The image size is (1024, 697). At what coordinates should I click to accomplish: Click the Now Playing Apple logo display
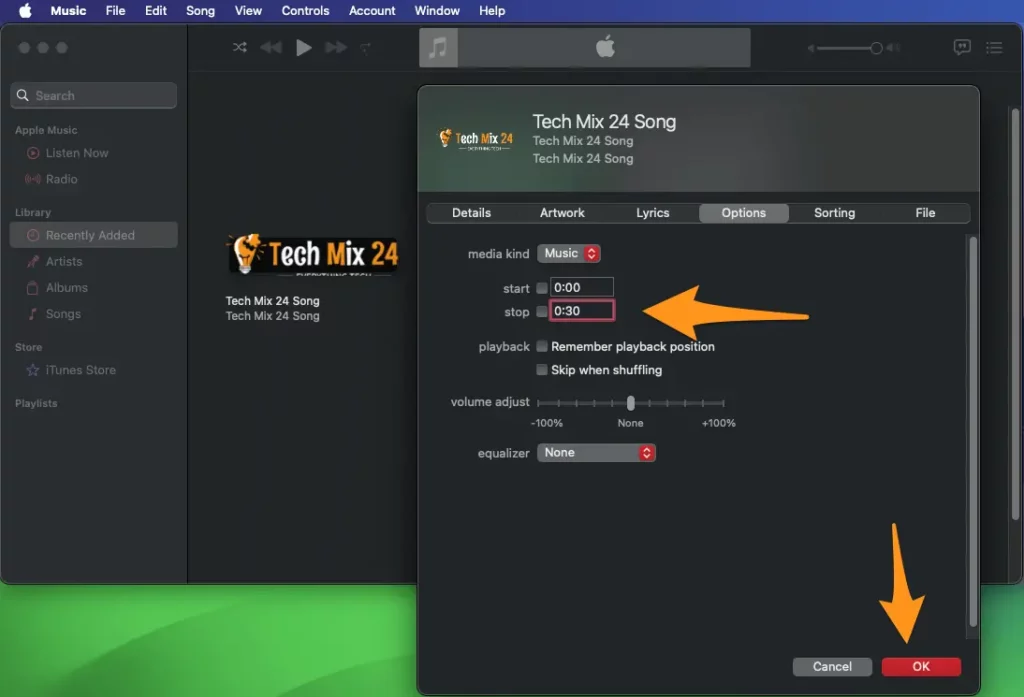(x=605, y=47)
